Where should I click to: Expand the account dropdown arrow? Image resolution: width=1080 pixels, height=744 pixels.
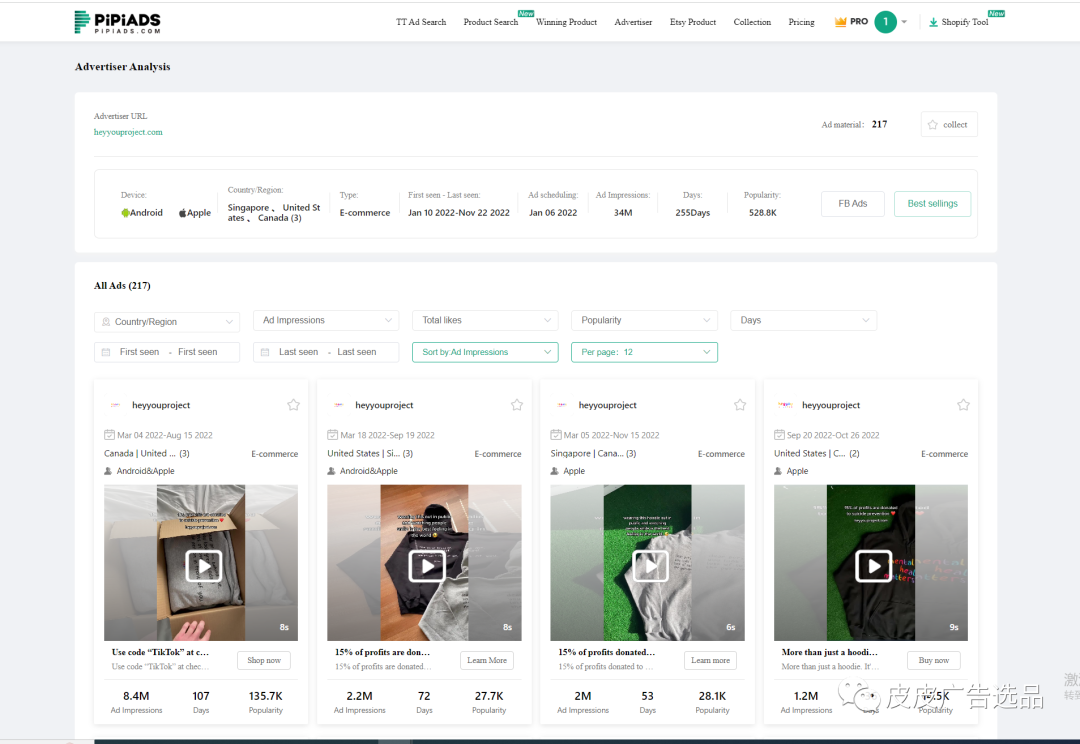[x=904, y=22]
